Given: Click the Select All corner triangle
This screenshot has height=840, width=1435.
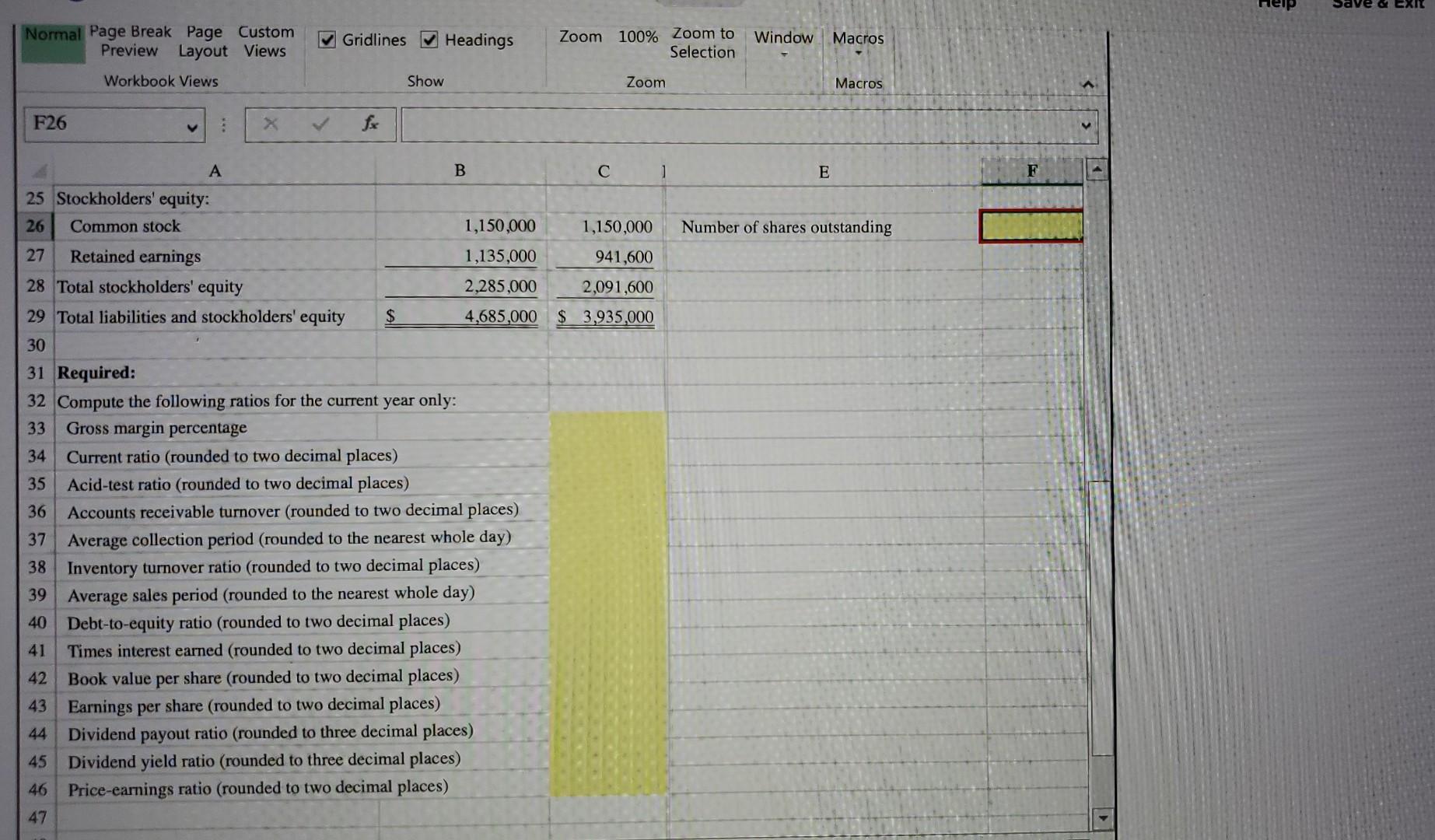Looking at the screenshot, I should point(39,170).
